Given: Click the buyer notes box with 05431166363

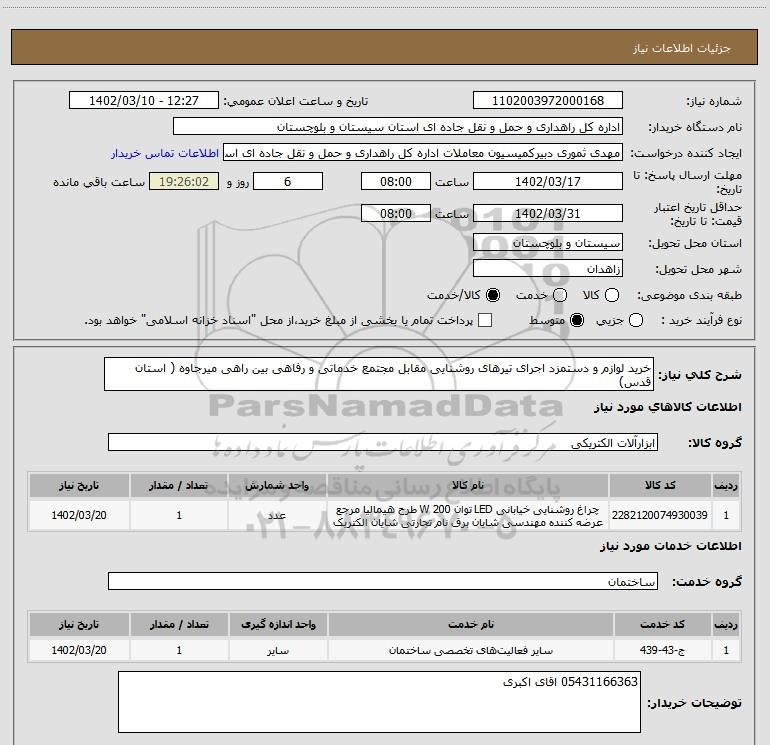Looking at the screenshot, I should pos(379,702).
